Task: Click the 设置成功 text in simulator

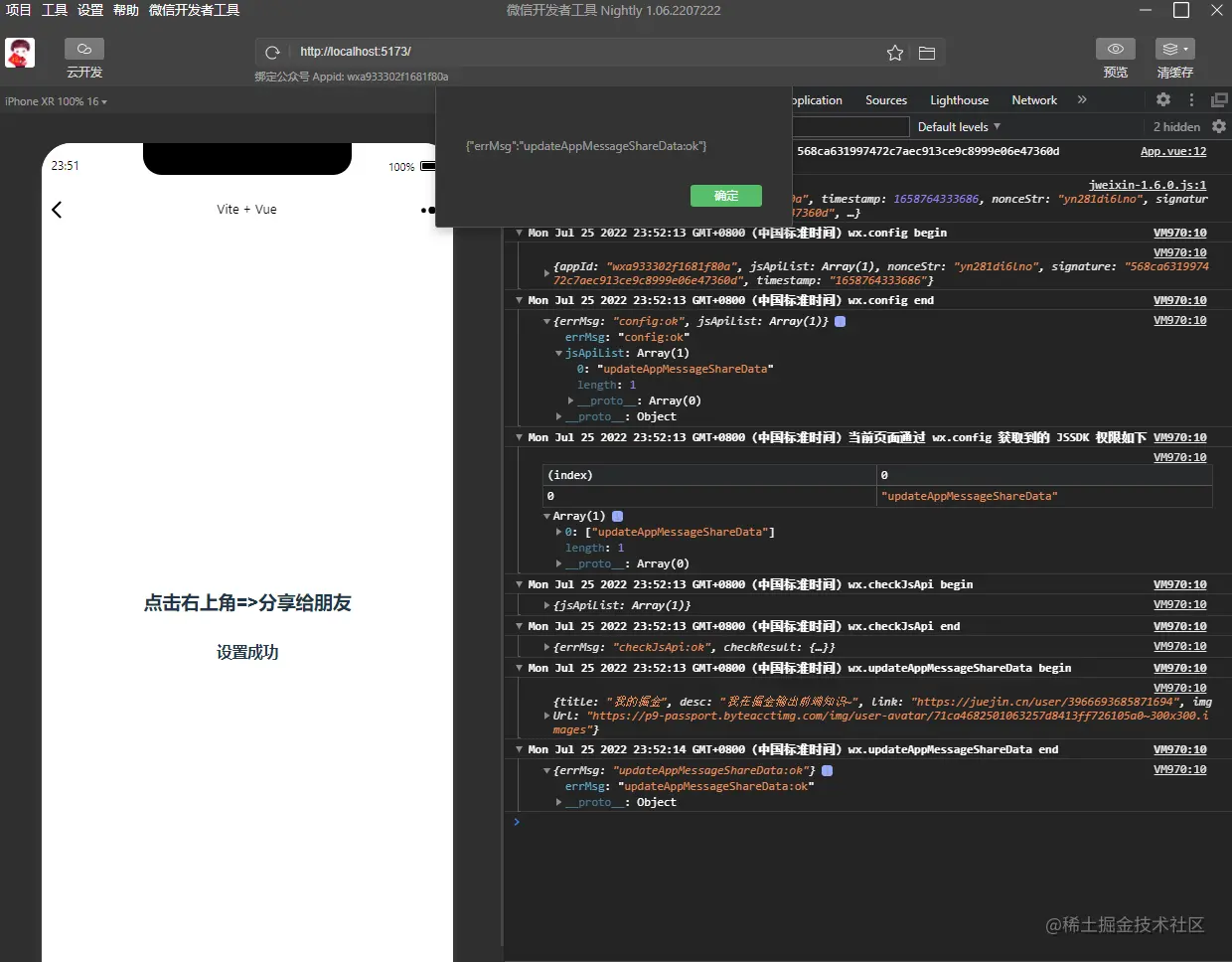Action: coord(247,652)
